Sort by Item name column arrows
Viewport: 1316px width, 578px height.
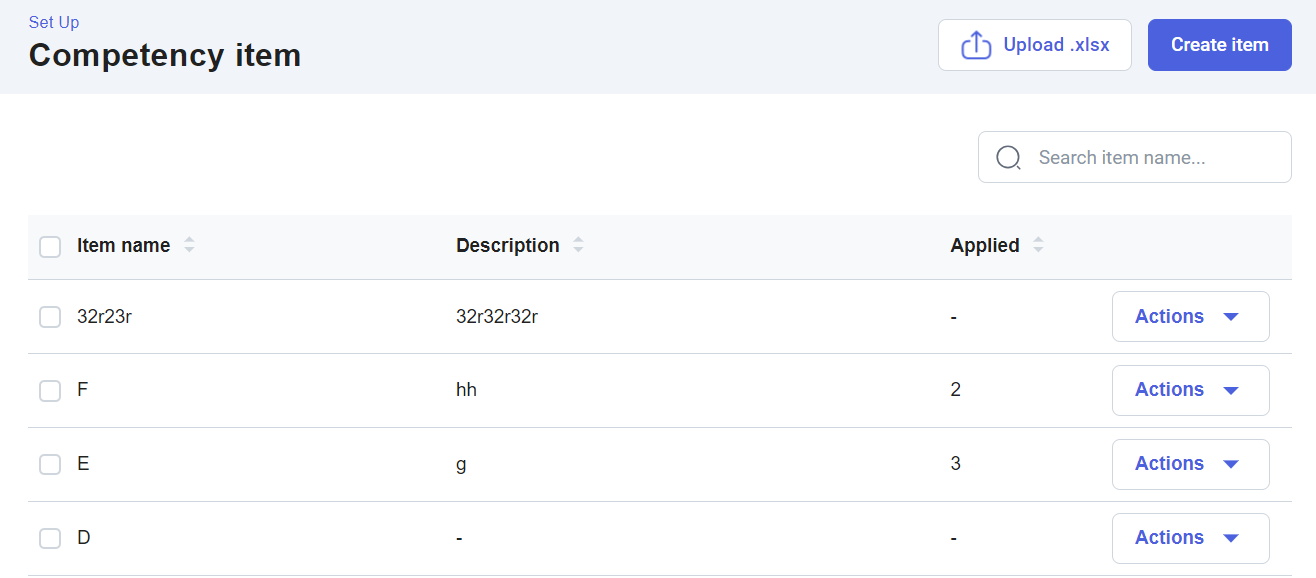(189, 245)
